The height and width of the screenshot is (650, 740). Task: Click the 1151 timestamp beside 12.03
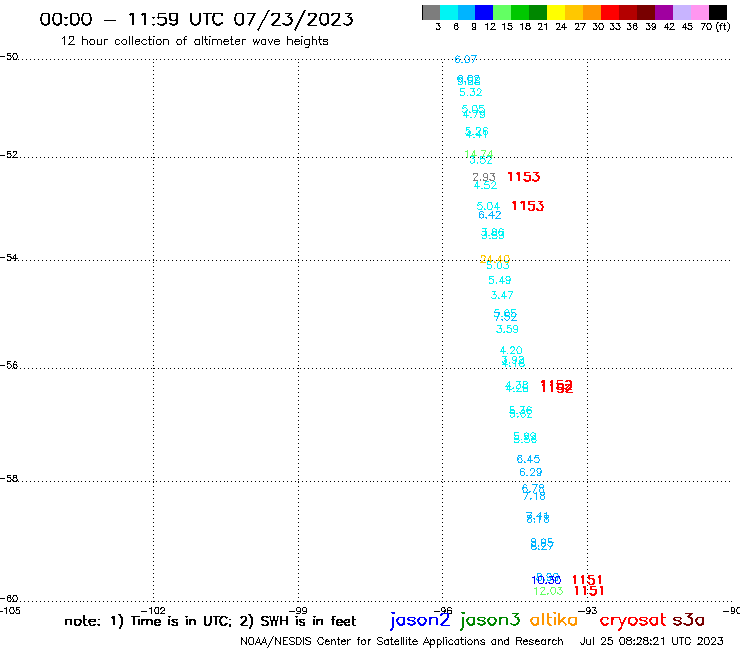589,591
